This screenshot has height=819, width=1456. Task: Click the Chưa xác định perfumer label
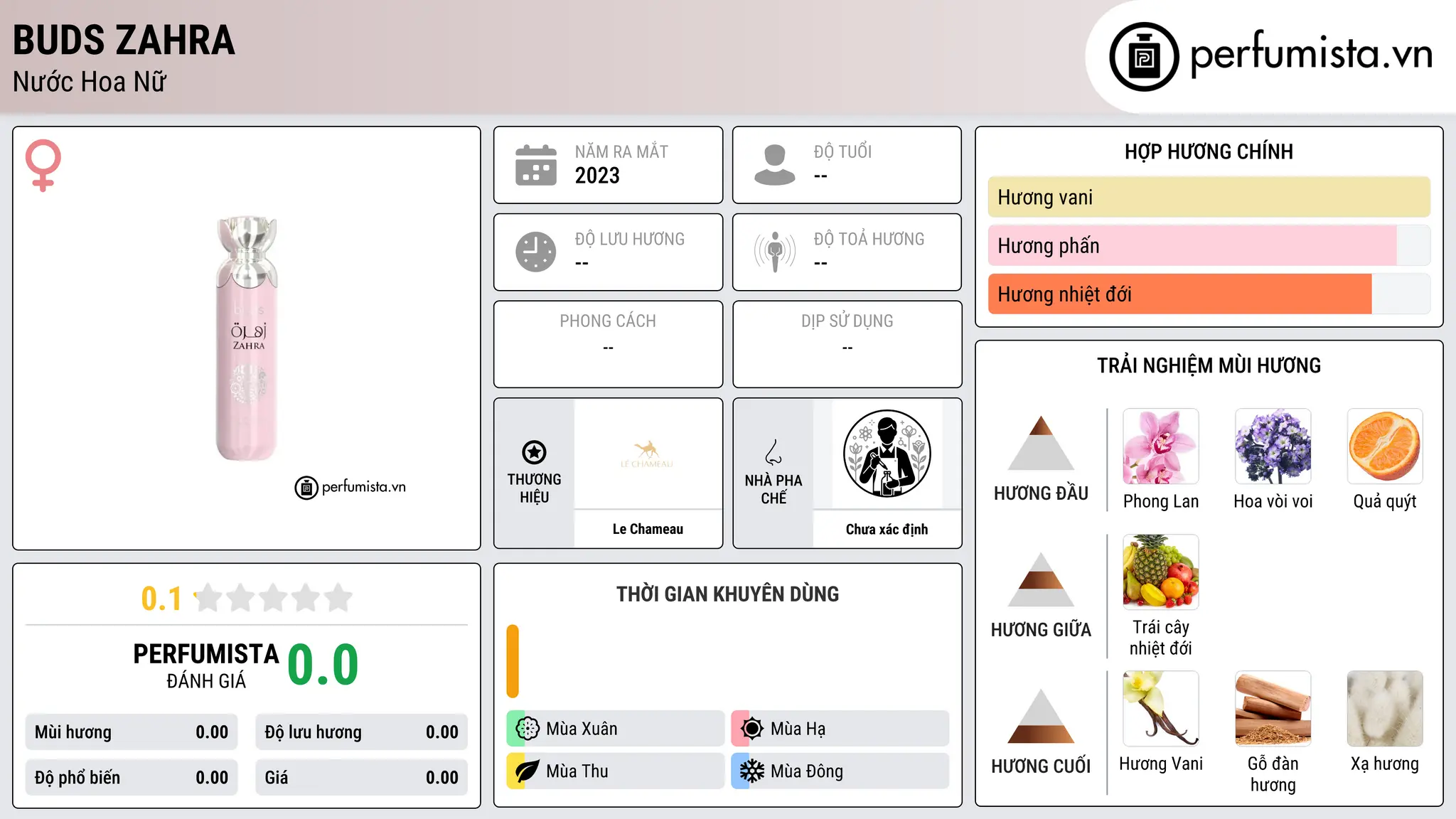click(887, 529)
